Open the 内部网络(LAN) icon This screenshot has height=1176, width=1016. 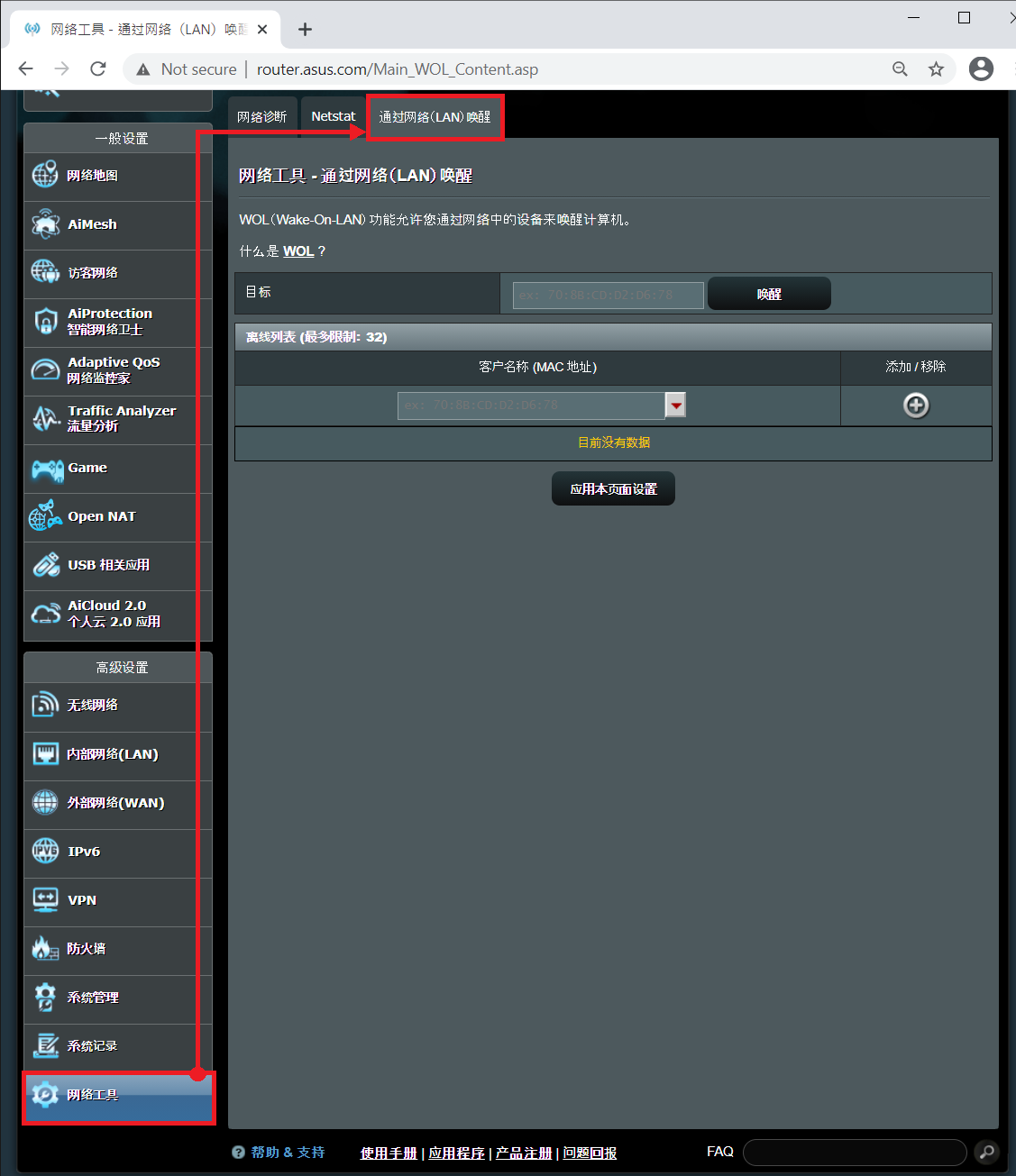click(x=45, y=753)
